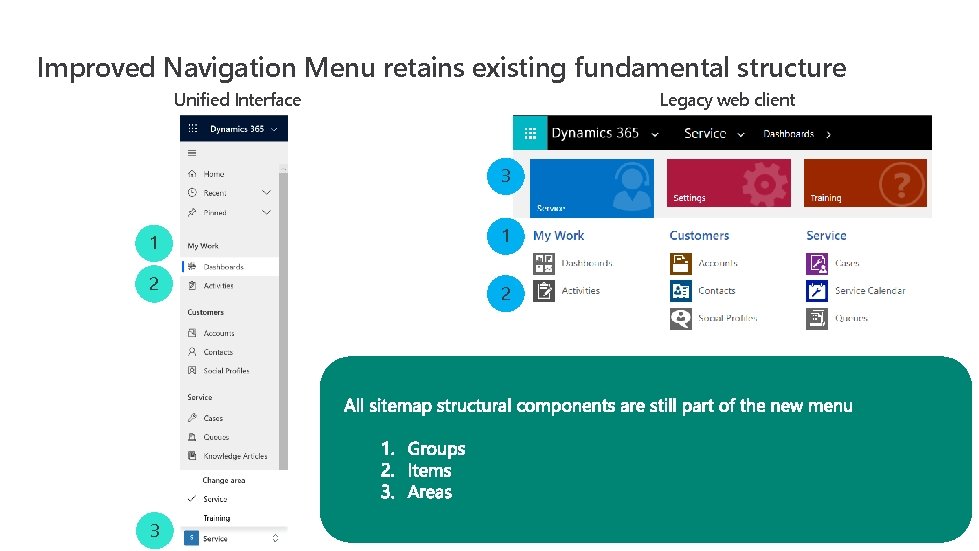The width and height of the screenshot is (979, 551).
Task: Select the blue Service area tile
Action: pos(592,188)
